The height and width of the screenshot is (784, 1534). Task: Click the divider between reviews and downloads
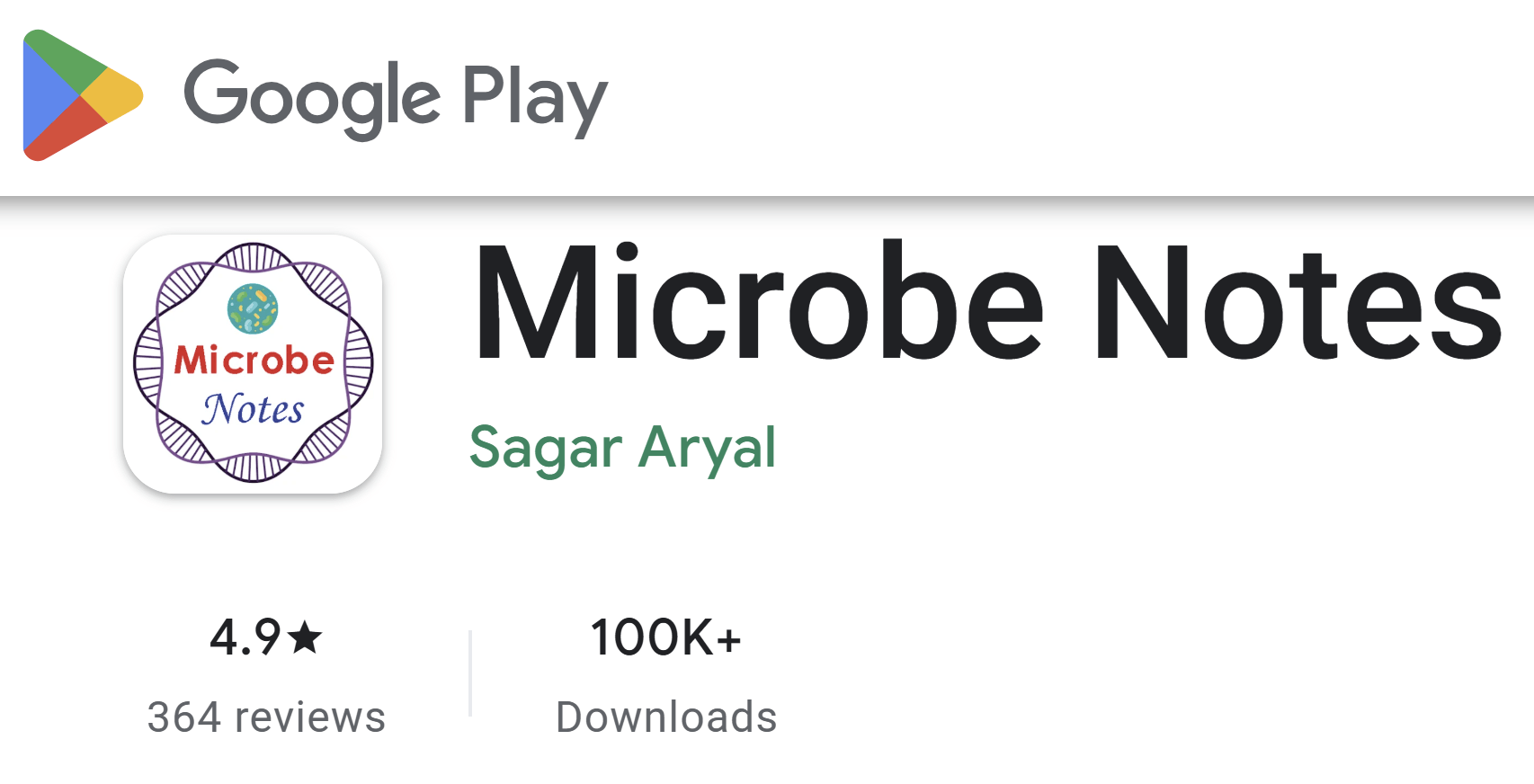(x=470, y=674)
